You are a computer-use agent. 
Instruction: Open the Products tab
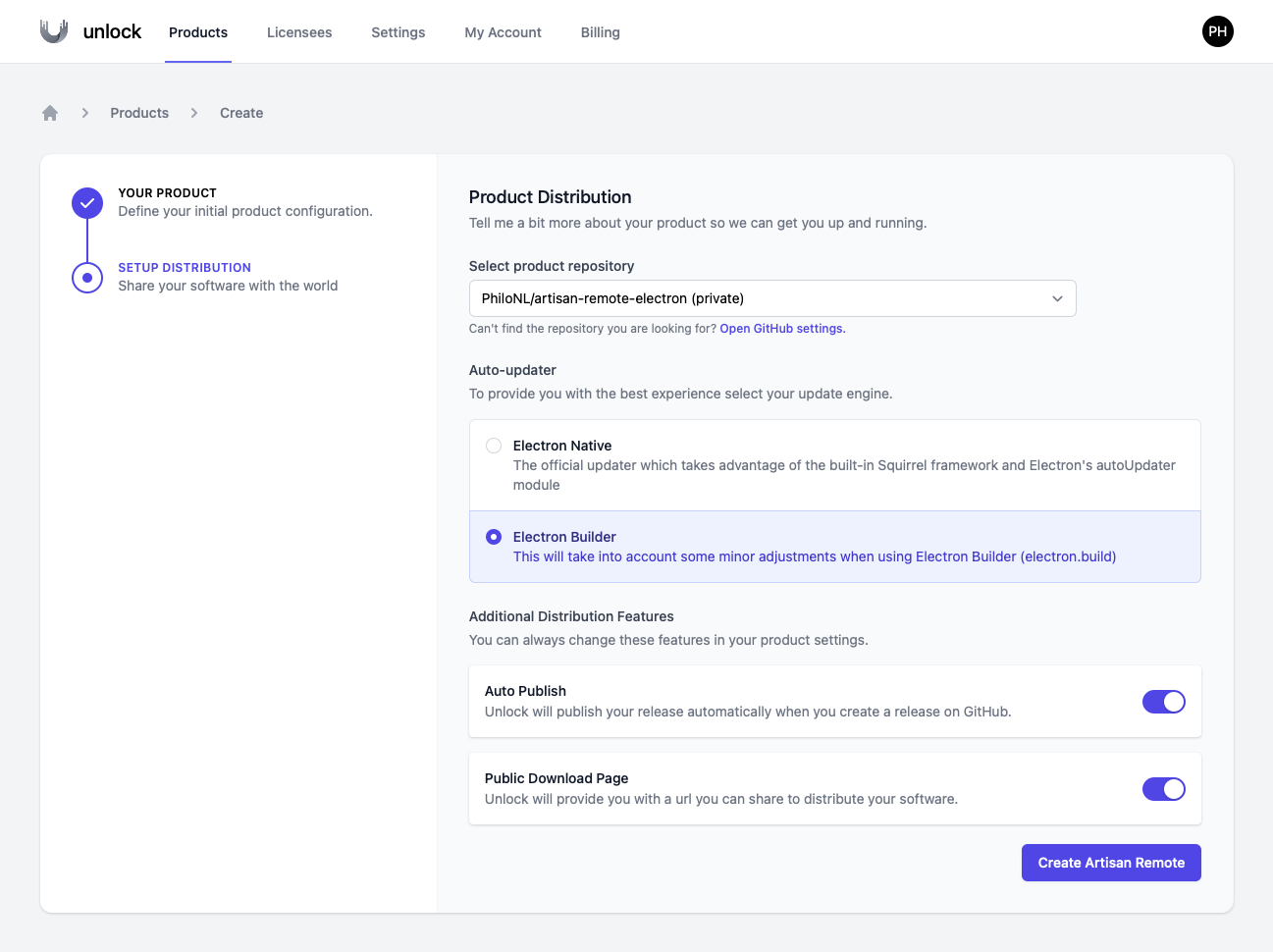point(198,32)
